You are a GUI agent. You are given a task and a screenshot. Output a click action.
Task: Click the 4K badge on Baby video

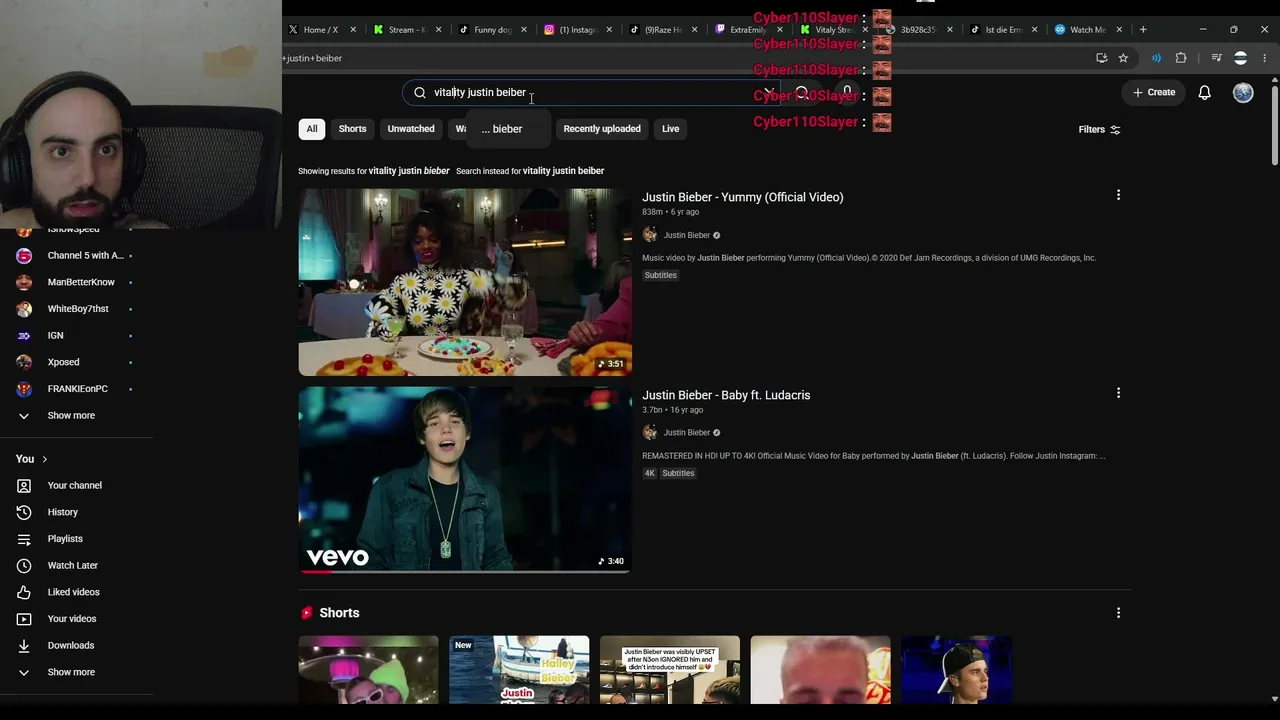(649, 473)
